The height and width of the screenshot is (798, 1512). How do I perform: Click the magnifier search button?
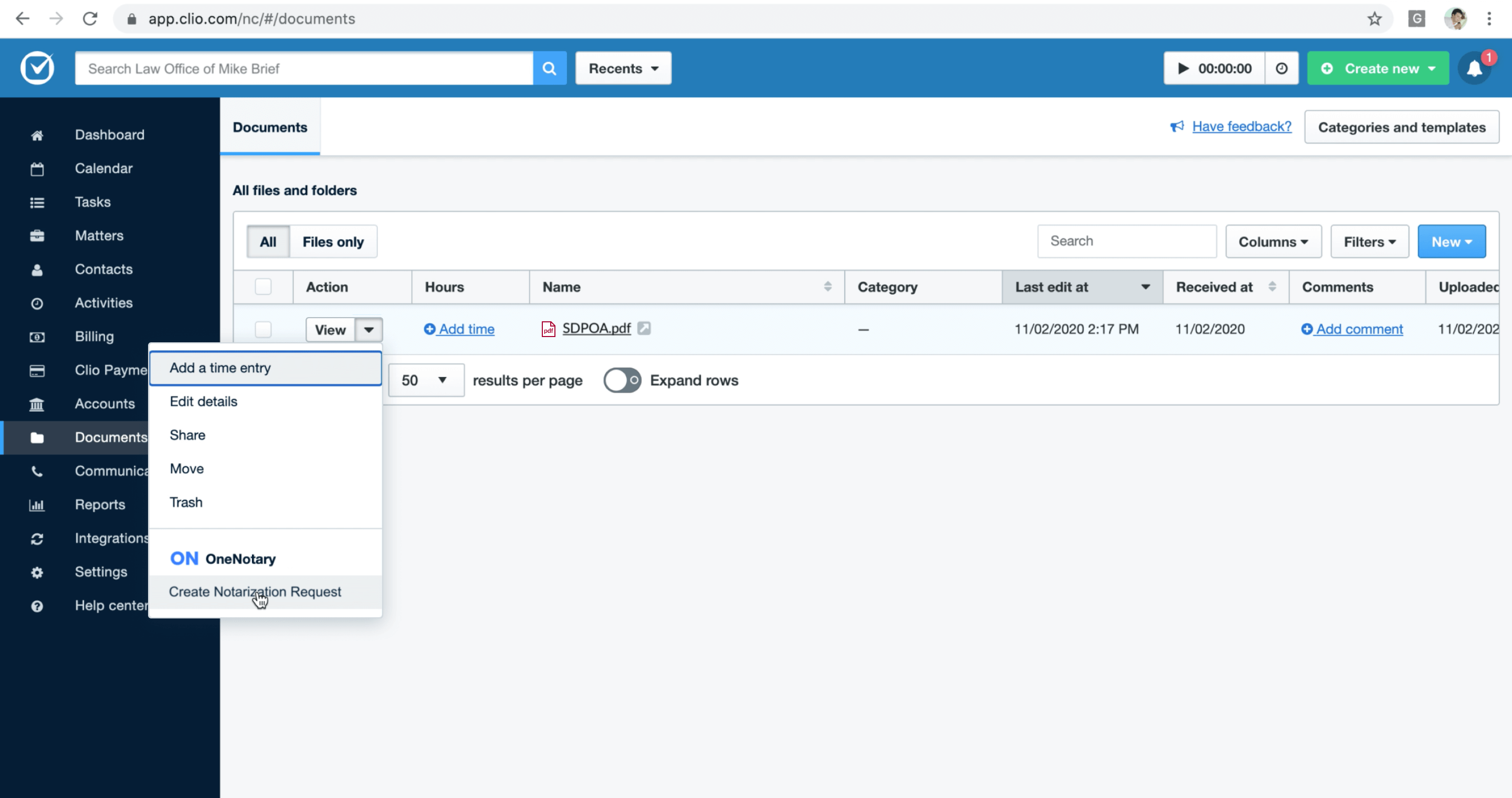549,68
